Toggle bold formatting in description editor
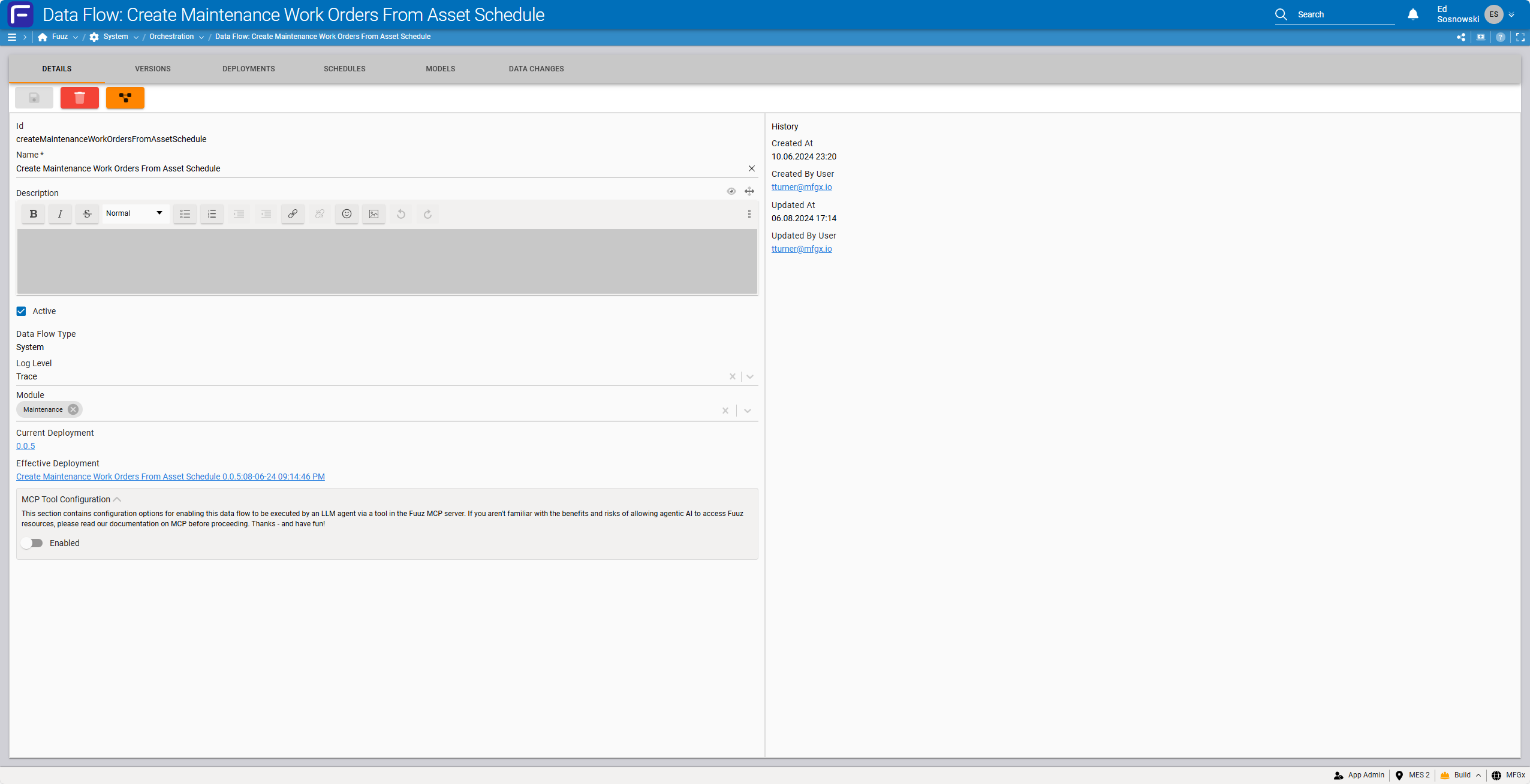 [34, 214]
